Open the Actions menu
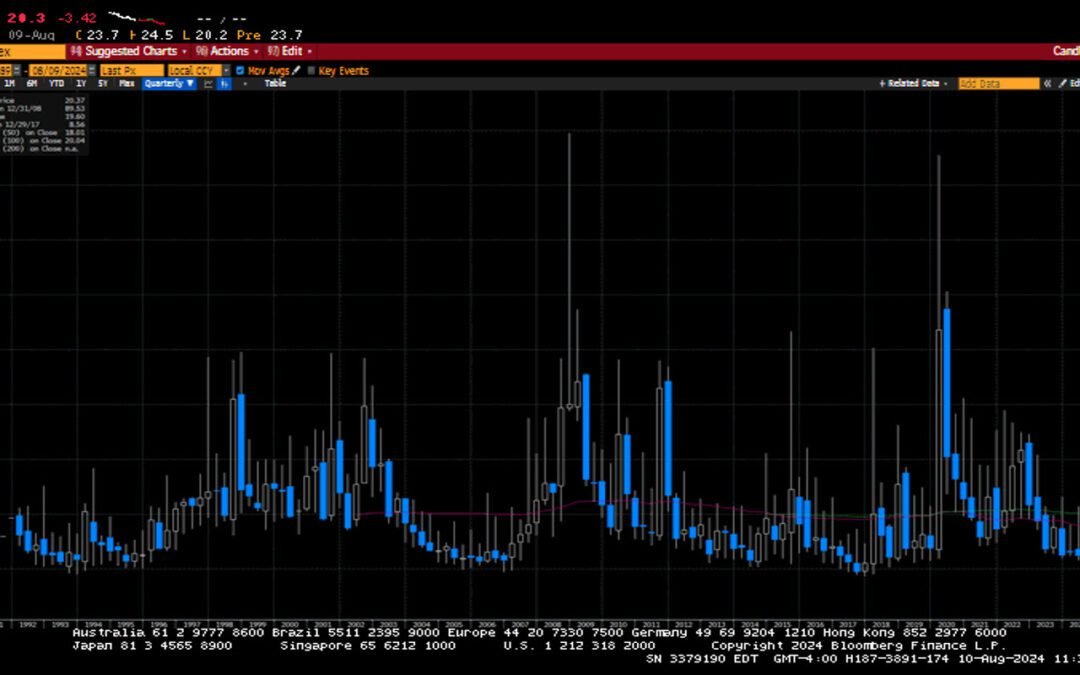The height and width of the screenshot is (675, 1080). point(227,51)
